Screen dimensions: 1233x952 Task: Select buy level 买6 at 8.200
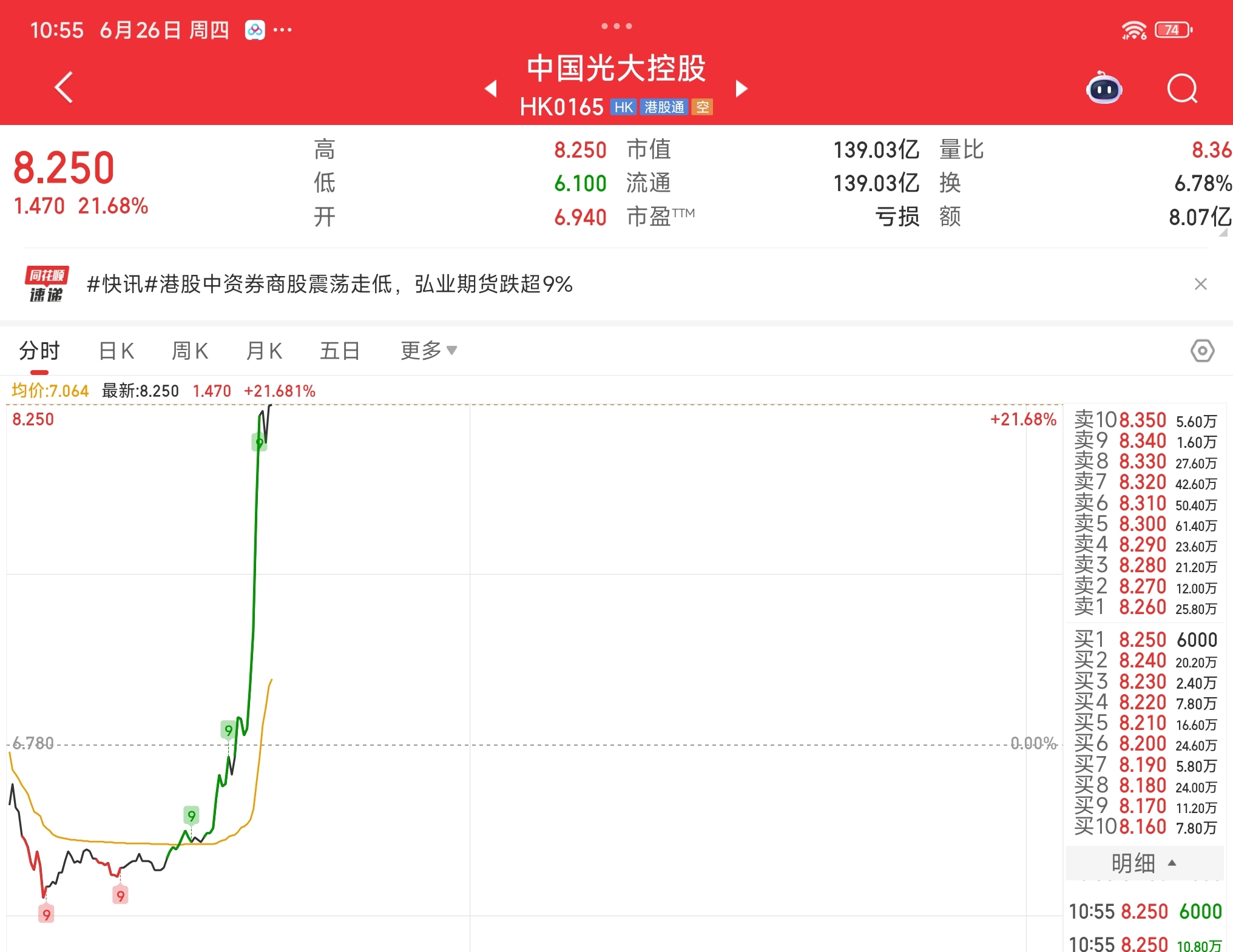[x=1145, y=743]
